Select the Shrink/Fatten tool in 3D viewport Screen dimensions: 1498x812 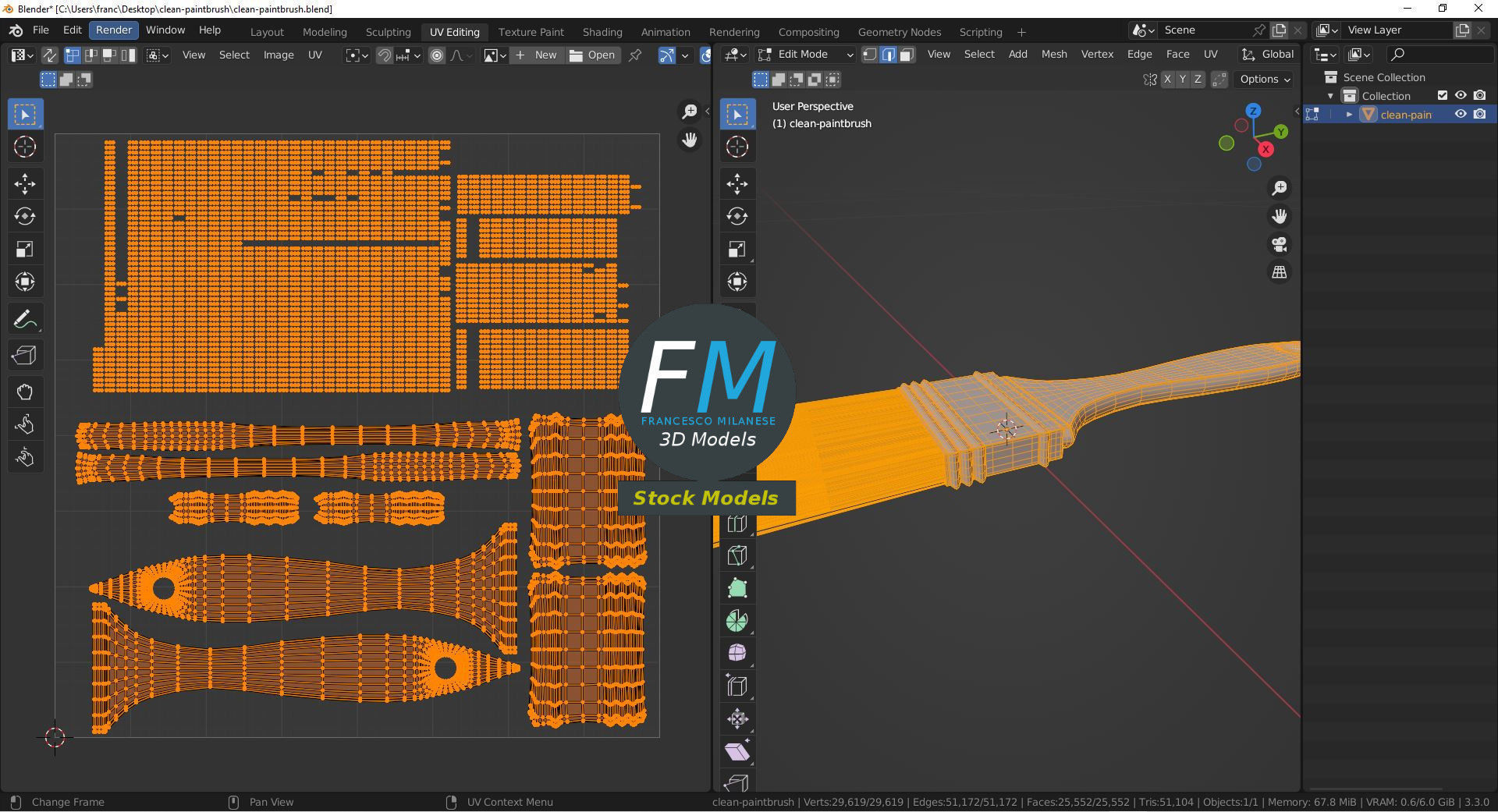737,719
